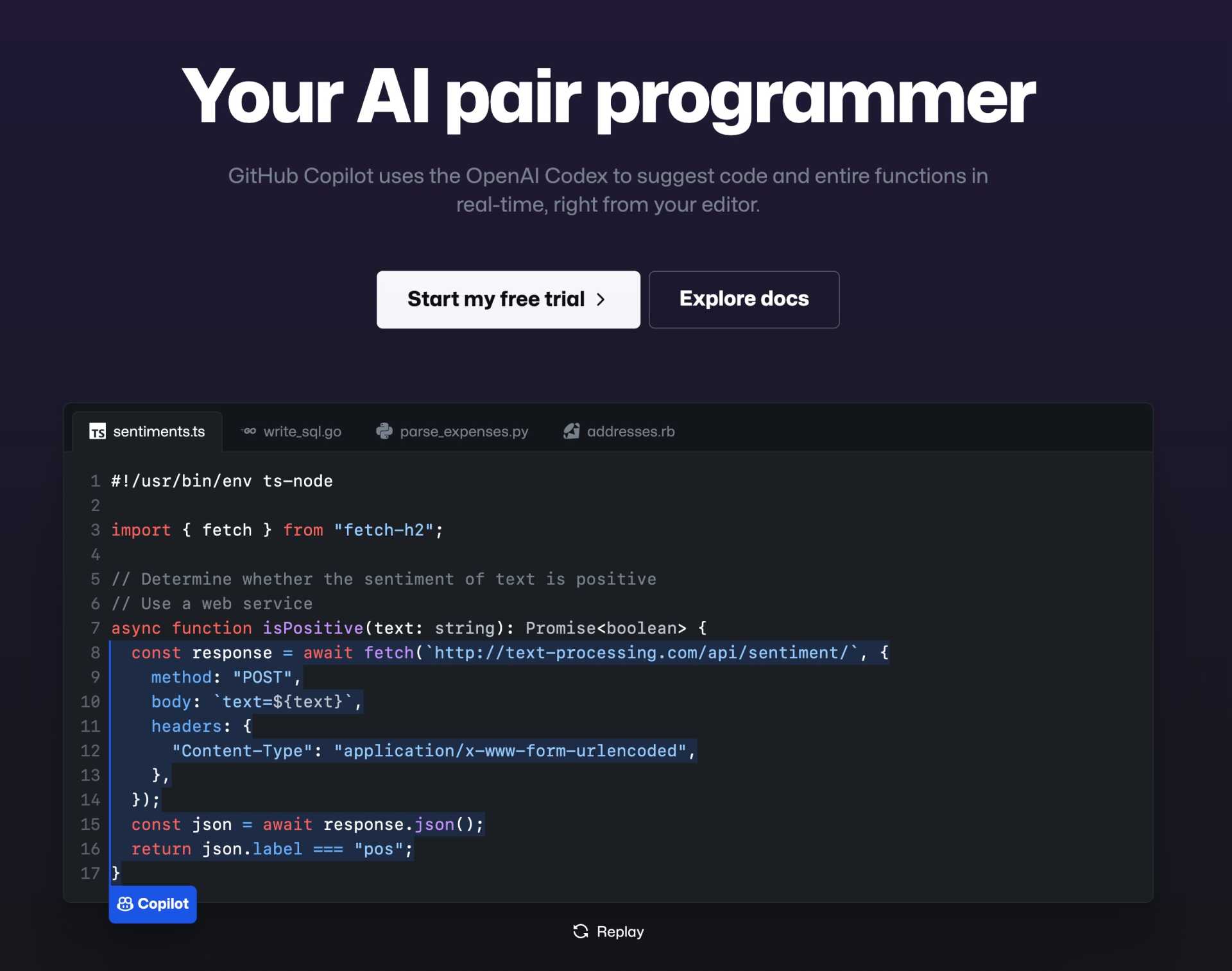Click the Replay text link
This screenshot has width=1232, height=971.
(x=620, y=931)
